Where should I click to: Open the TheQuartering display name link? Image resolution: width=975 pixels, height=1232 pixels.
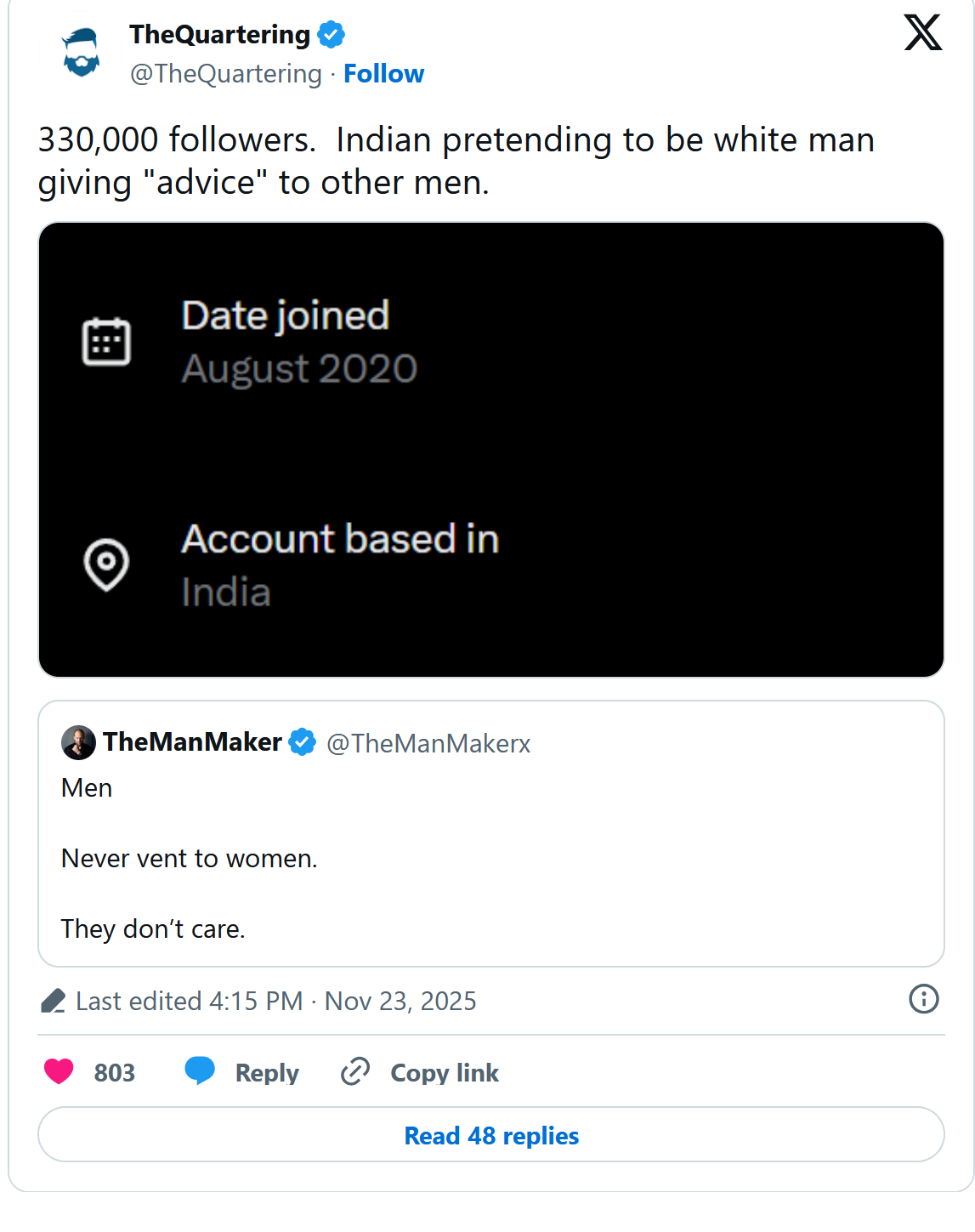coord(219,35)
